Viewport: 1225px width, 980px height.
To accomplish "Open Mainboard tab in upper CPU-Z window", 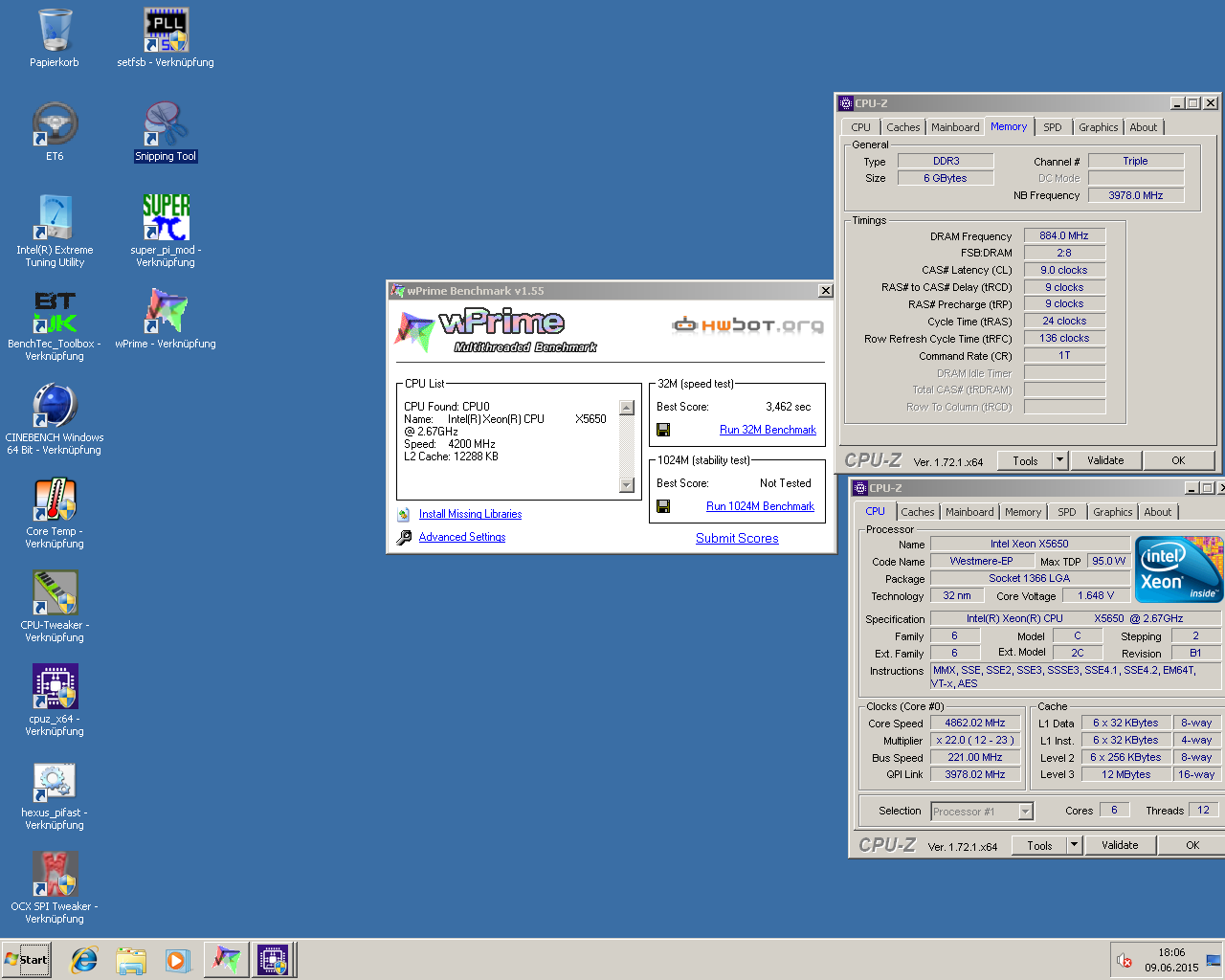I will tap(955, 127).
